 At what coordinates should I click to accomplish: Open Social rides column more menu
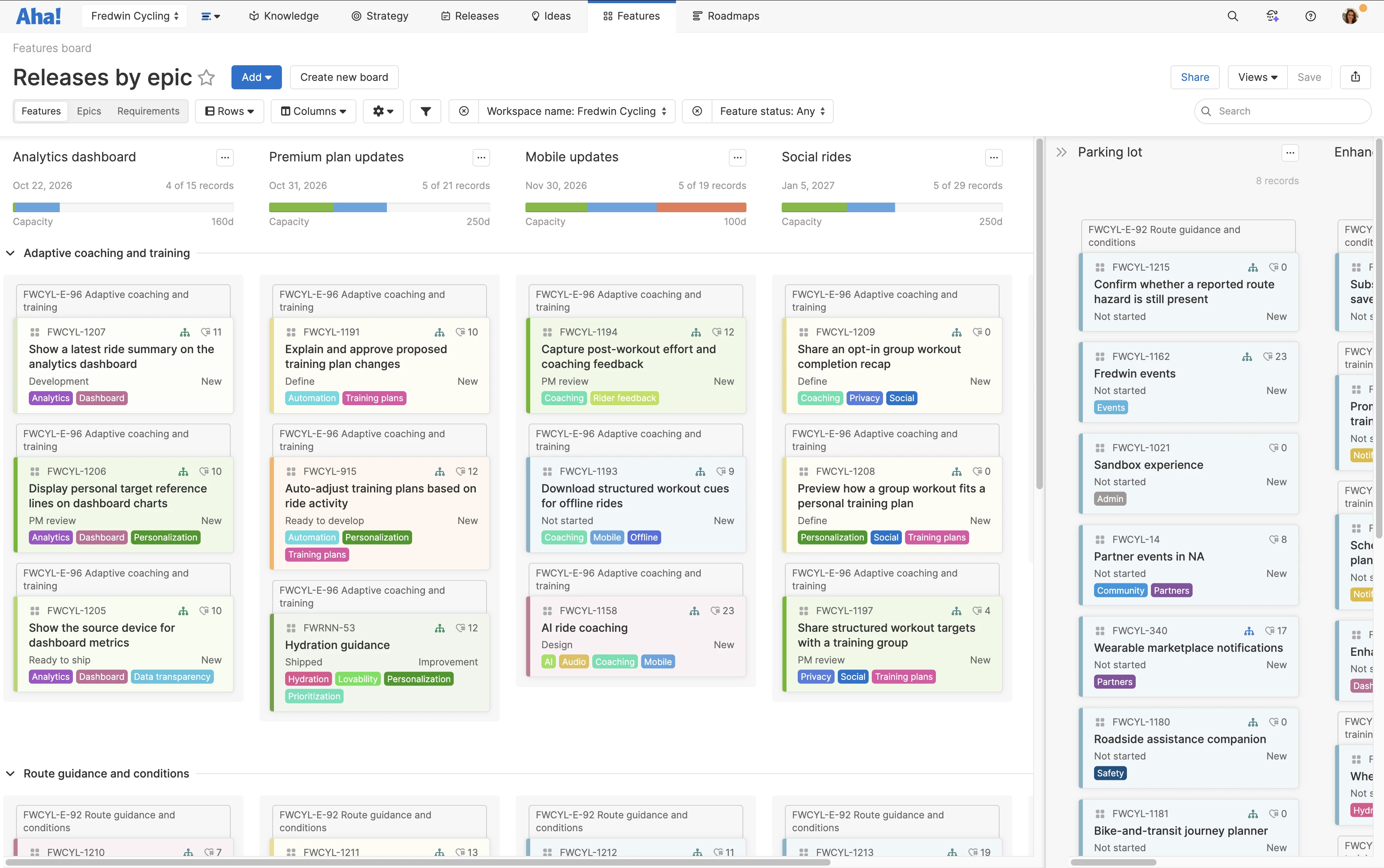[x=994, y=157]
